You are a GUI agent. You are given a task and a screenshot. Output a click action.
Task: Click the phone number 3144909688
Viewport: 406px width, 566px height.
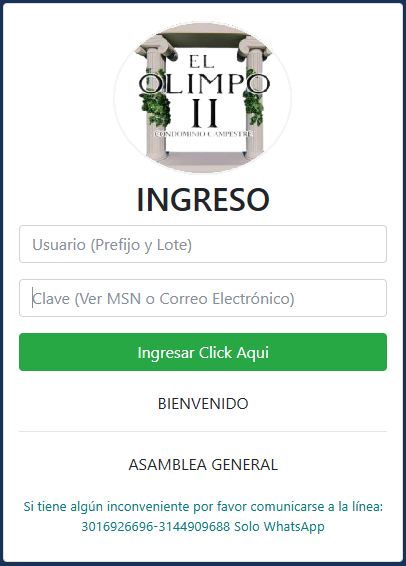[194, 526]
